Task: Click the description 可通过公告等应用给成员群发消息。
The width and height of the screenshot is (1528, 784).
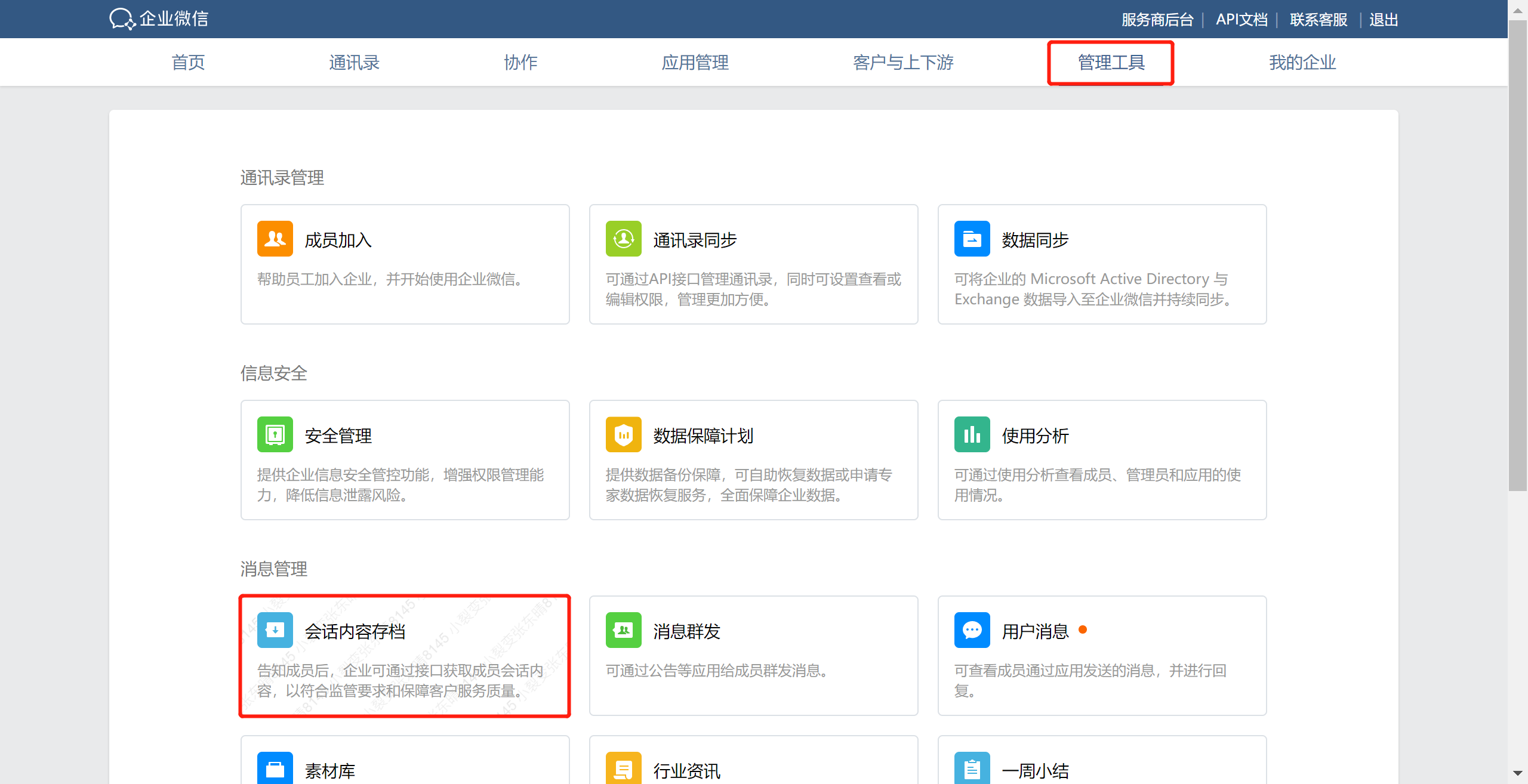Action: tap(719, 671)
